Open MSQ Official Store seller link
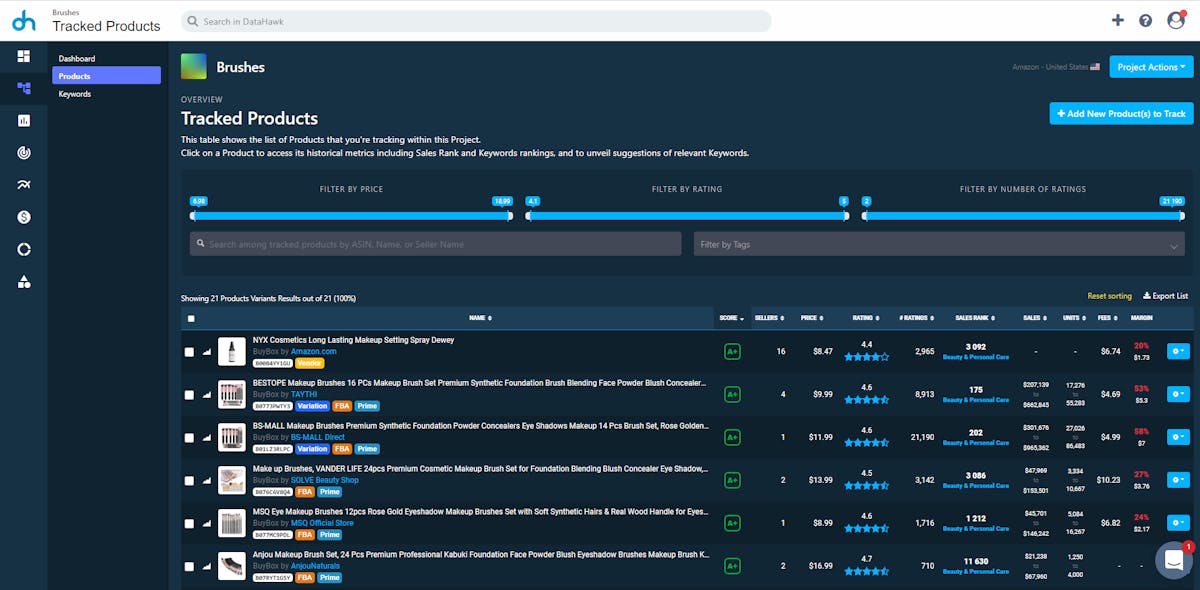The width and height of the screenshot is (1200, 590). click(x=322, y=523)
